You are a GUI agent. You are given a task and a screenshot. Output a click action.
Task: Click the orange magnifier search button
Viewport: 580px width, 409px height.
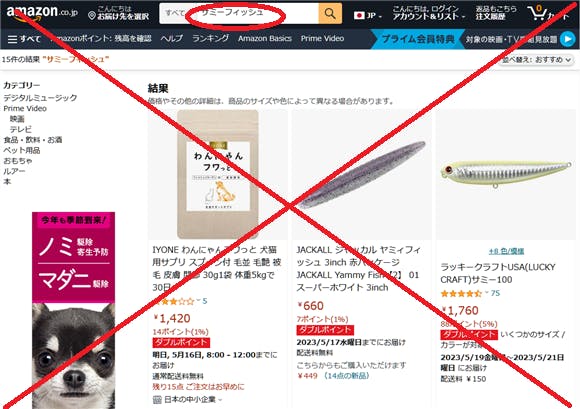330,14
